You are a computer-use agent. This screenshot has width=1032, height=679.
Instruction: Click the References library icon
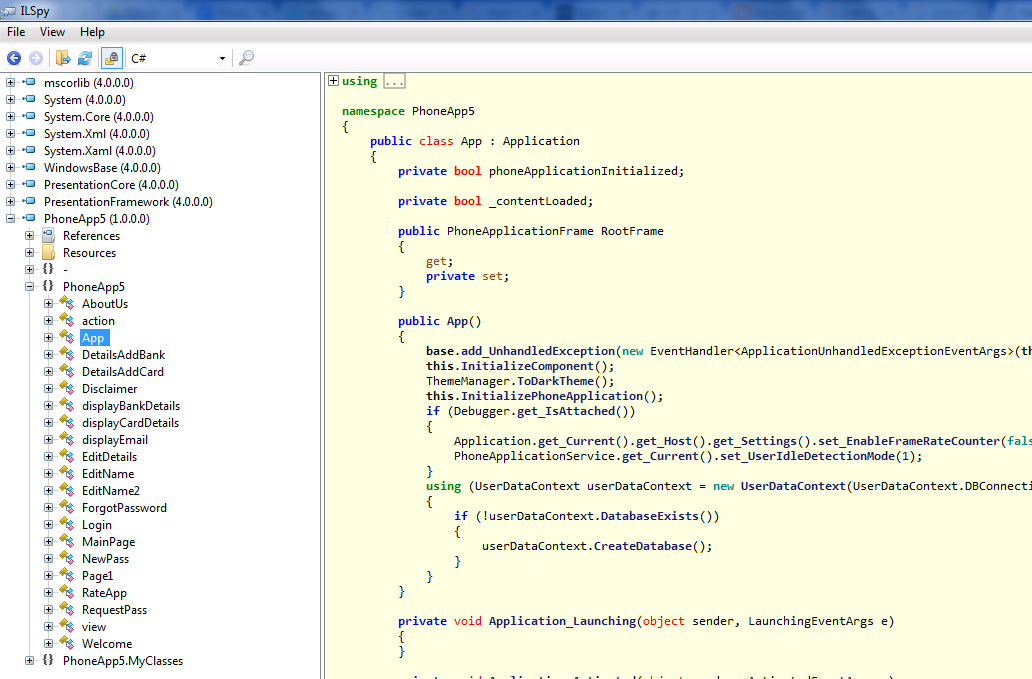click(49, 236)
